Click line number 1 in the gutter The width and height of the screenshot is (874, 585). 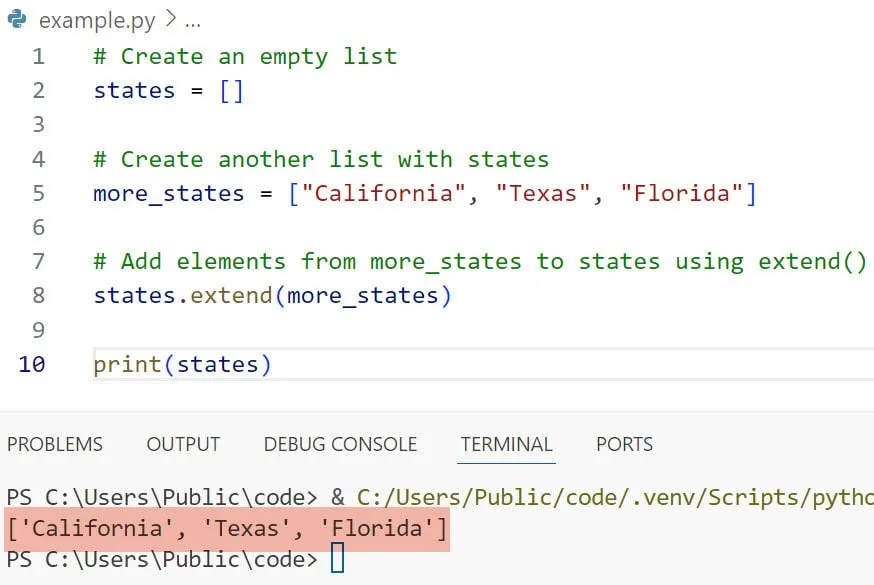38,56
